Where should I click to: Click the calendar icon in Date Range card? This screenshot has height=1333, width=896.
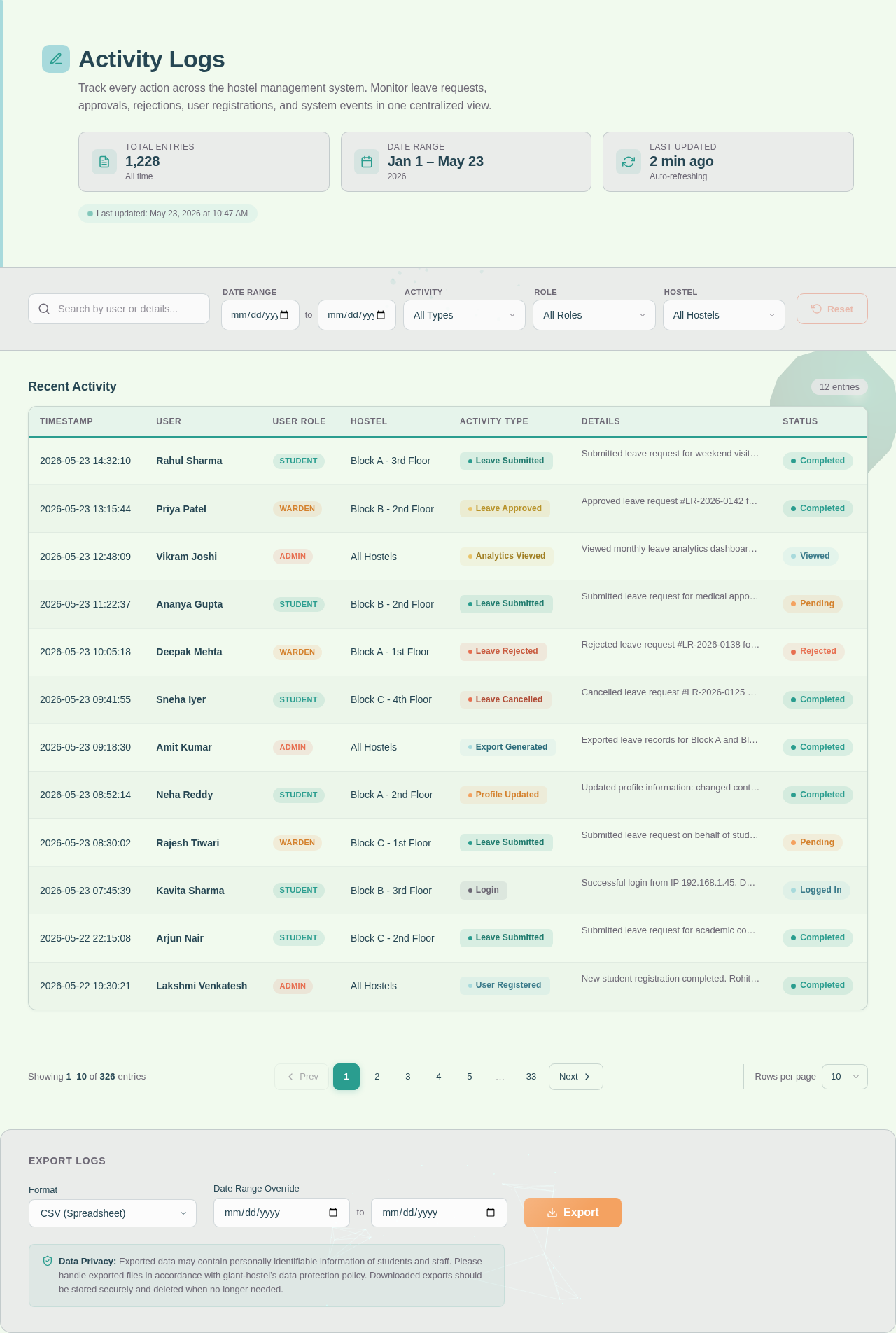pos(367,162)
